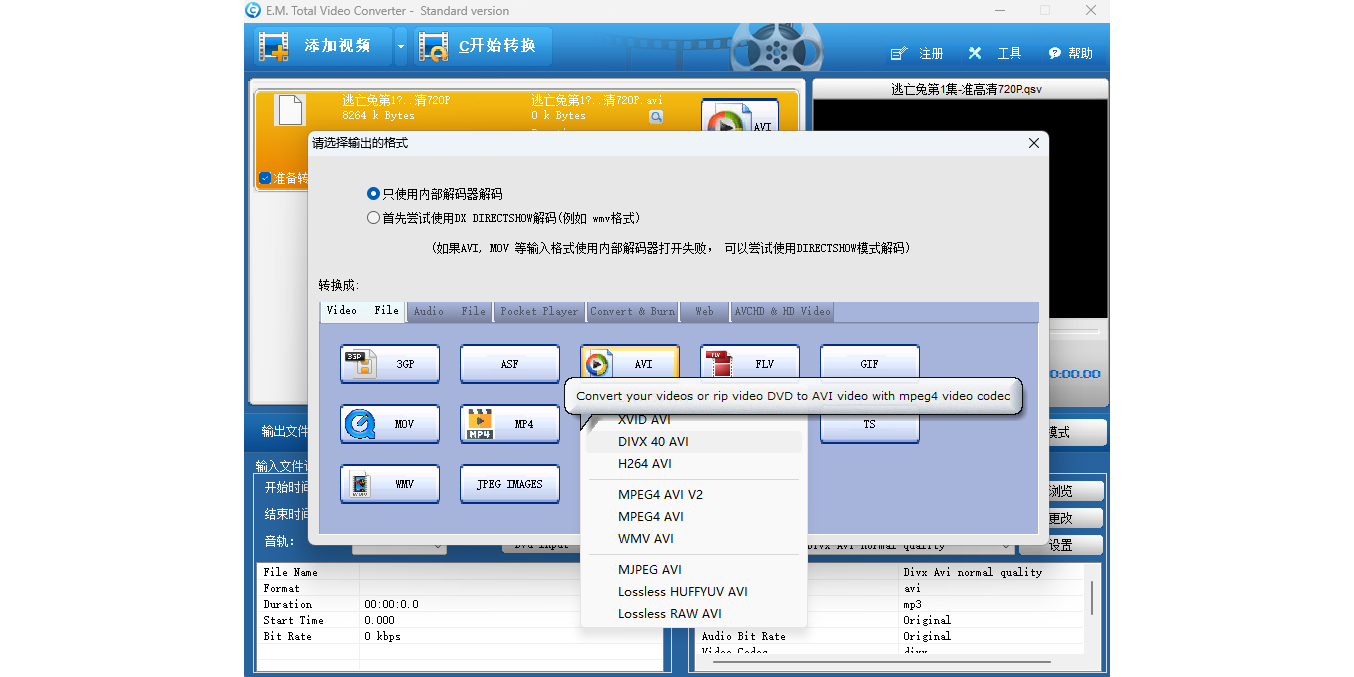
Task: Choose the JPEG IMAGES format icon
Action: (509, 484)
